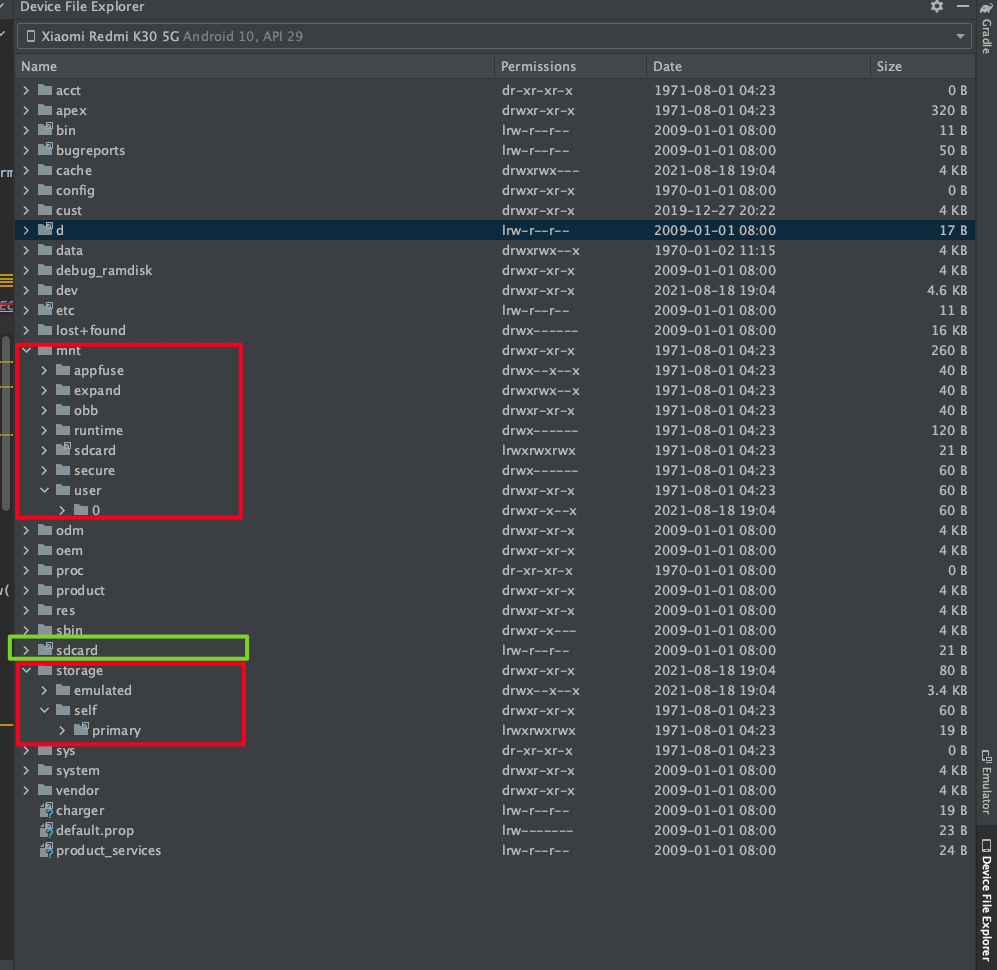Select the data folder row
The width and height of the screenshot is (997, 970).
point(495,250)
